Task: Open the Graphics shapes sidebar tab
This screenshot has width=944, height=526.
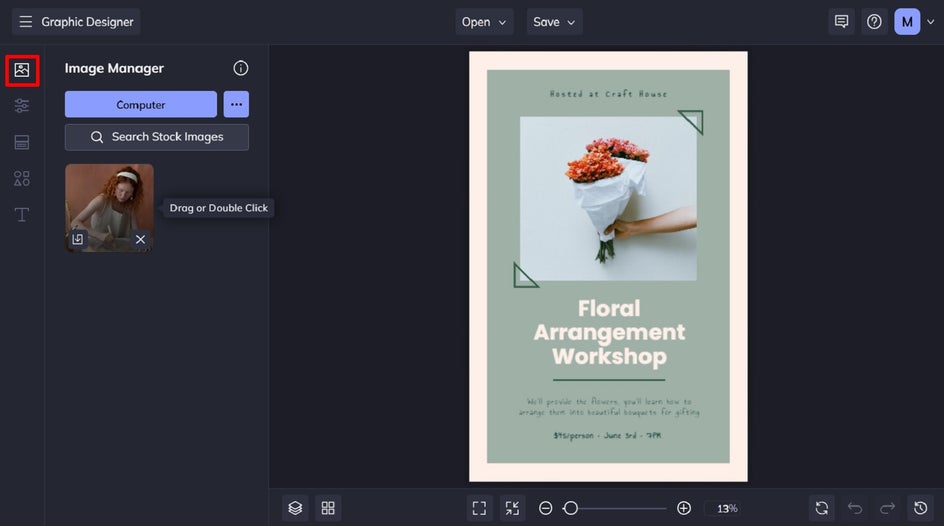Action: tap(22, 178)
